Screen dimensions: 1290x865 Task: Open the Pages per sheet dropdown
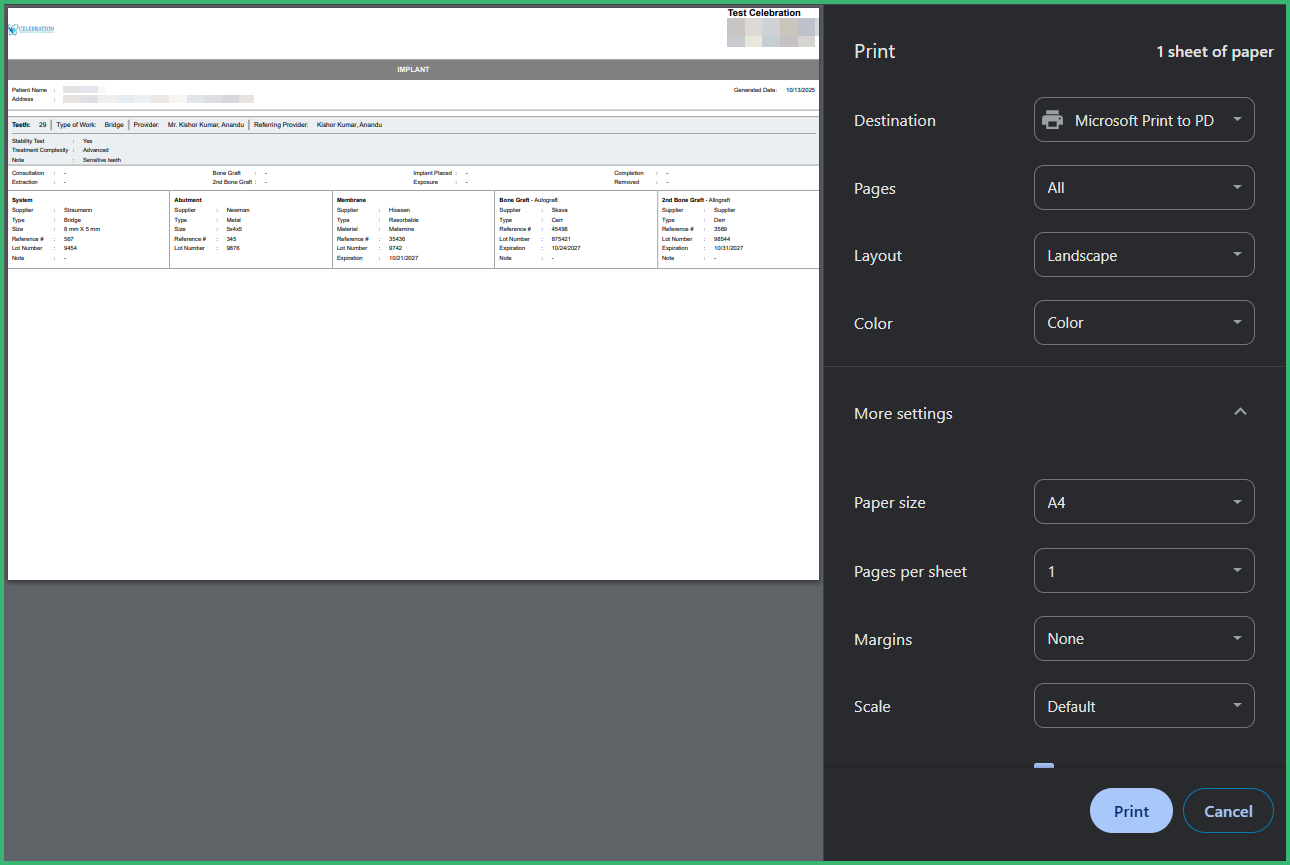tap(1144, 571)
